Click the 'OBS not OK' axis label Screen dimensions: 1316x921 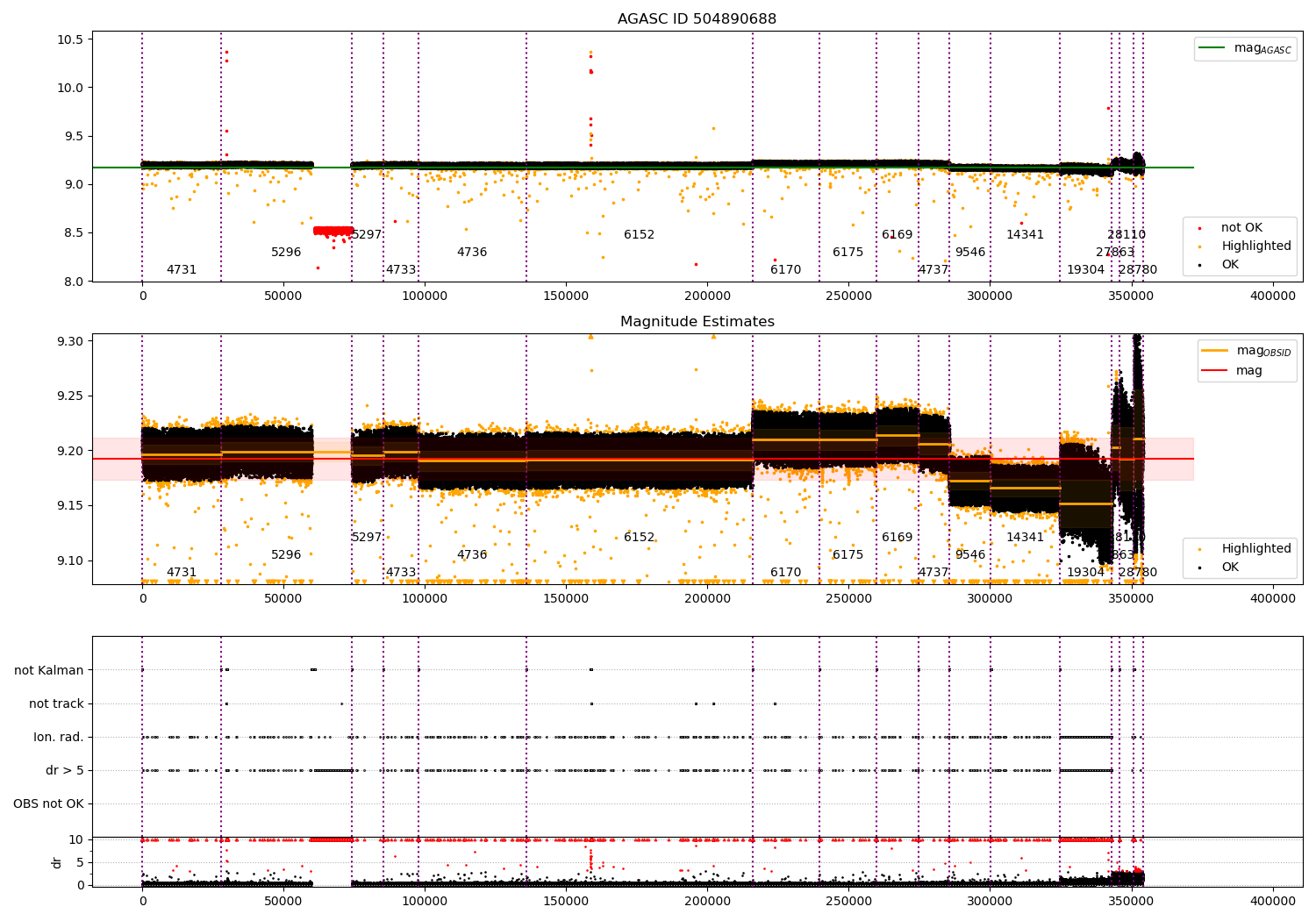click(x=48, y=803)
